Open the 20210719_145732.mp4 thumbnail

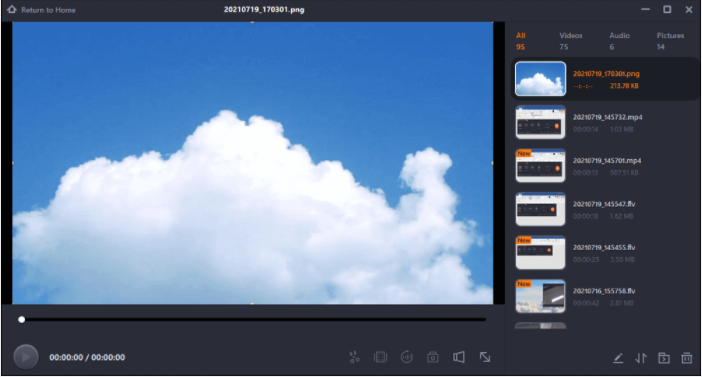click(540, 122)
